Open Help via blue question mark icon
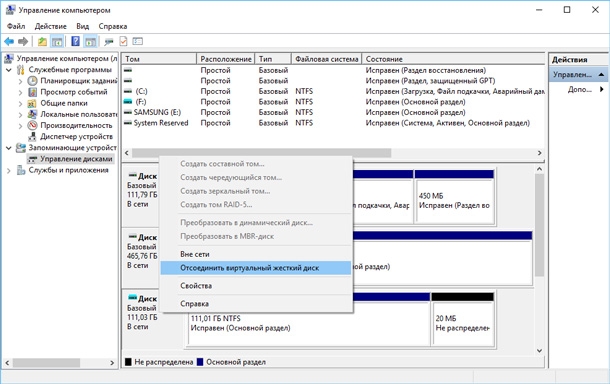The height and width of the screenshot is (384, 610). pyautogui.click(x=75, y=41)
